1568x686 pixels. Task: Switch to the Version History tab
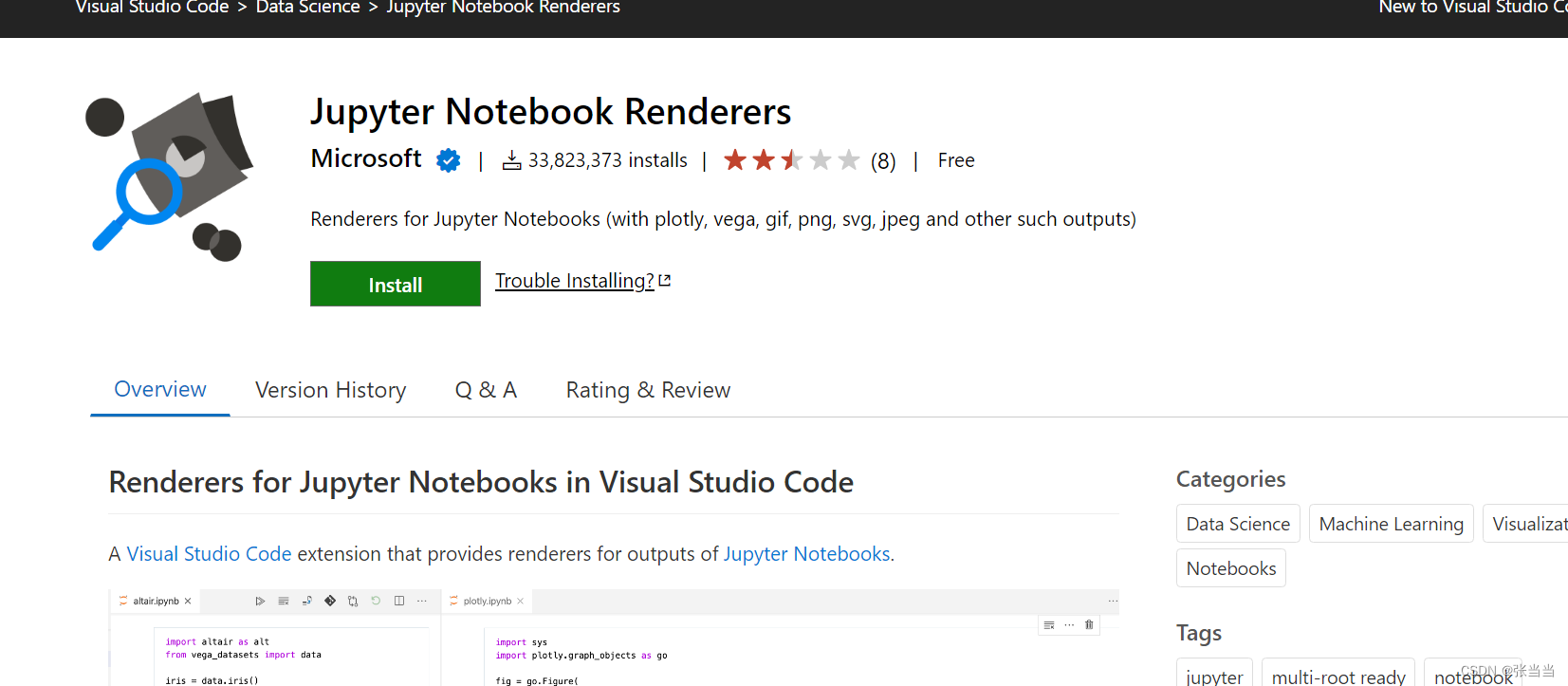point(331,390)
